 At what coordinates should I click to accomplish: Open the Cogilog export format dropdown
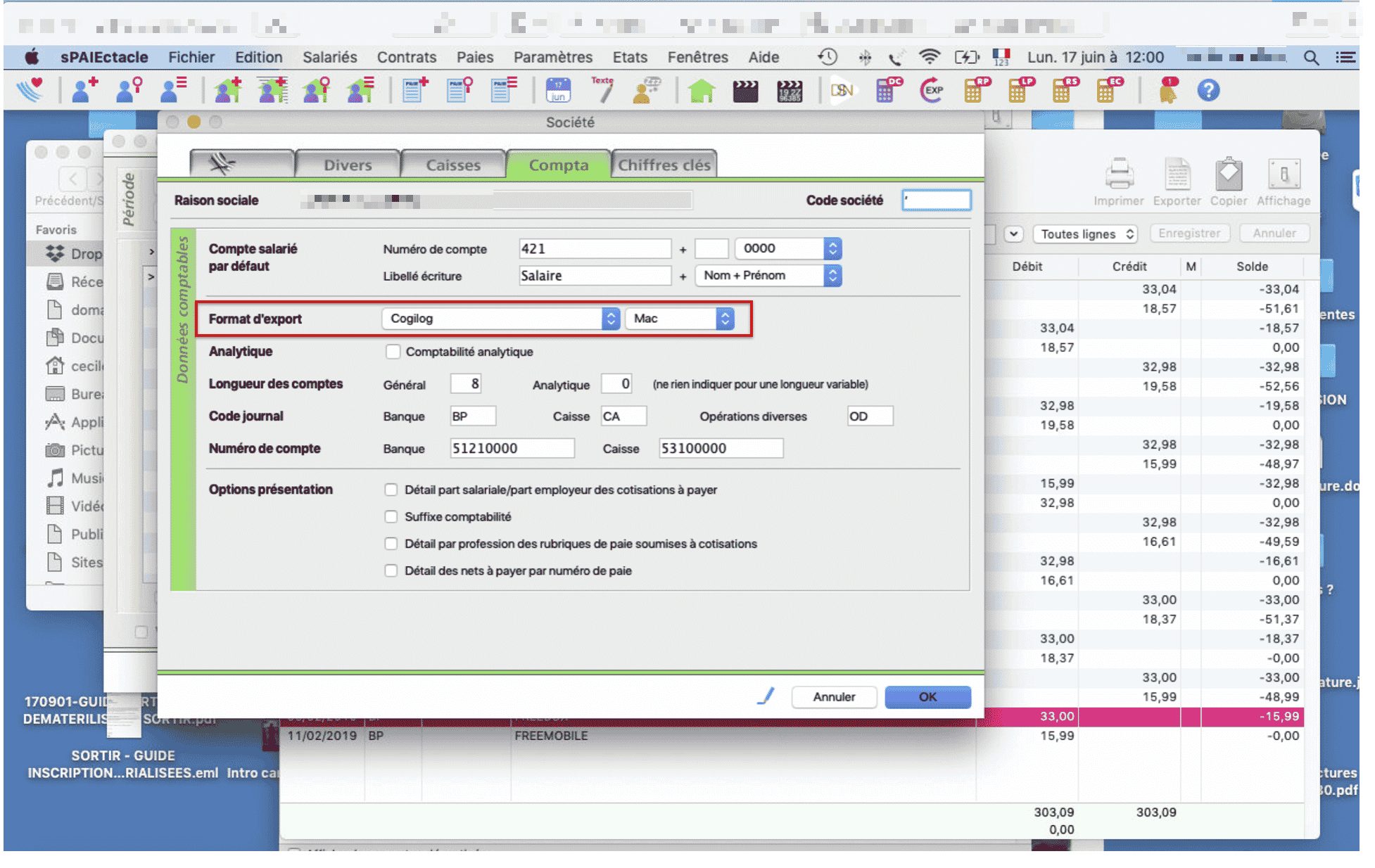(500, 319)
